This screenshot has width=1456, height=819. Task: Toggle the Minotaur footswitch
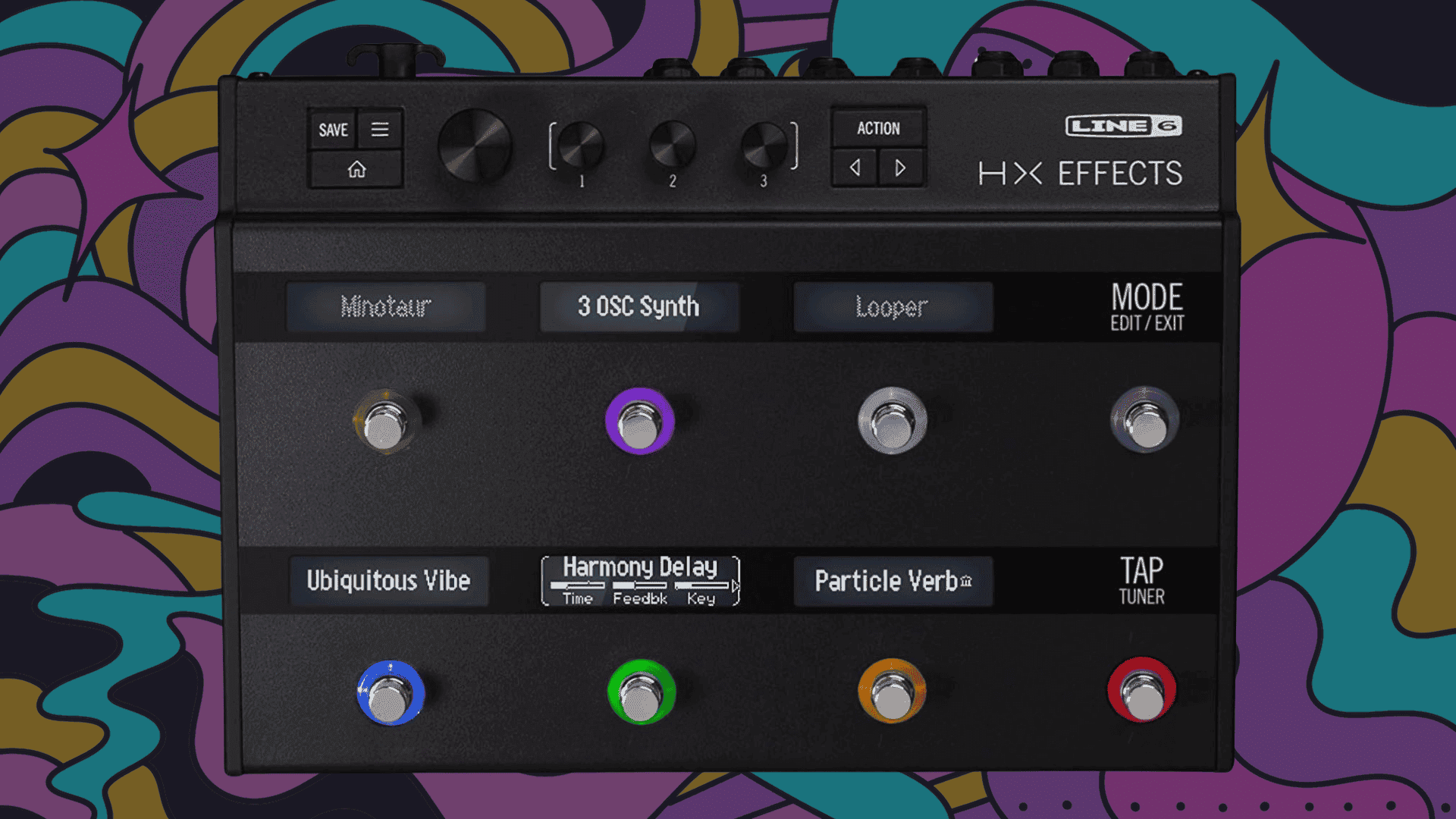[x=384, y=422]
